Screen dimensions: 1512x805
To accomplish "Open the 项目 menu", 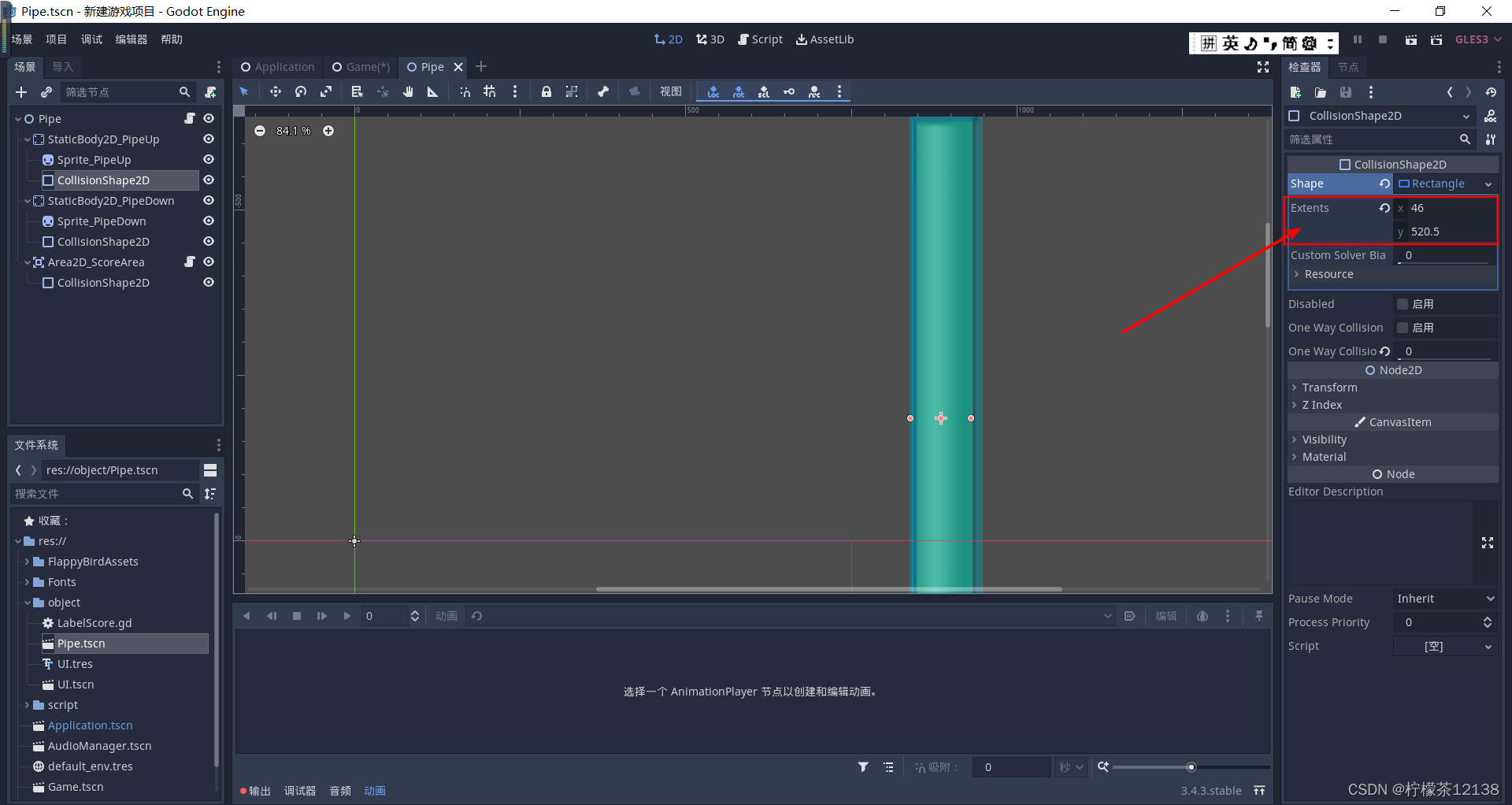I will coord(57,39).
